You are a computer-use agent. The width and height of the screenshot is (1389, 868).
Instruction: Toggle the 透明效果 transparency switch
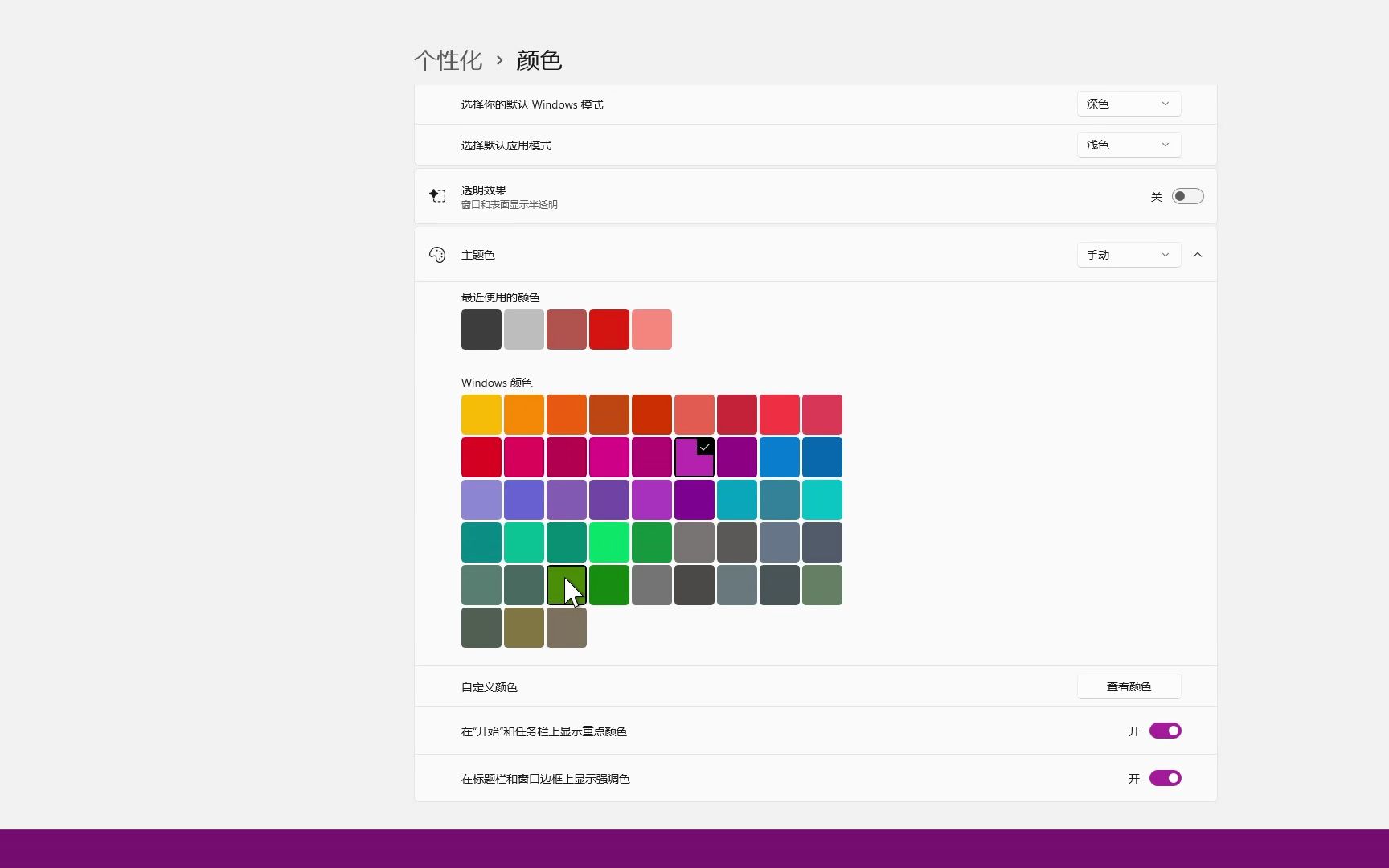pos(1187,196)
